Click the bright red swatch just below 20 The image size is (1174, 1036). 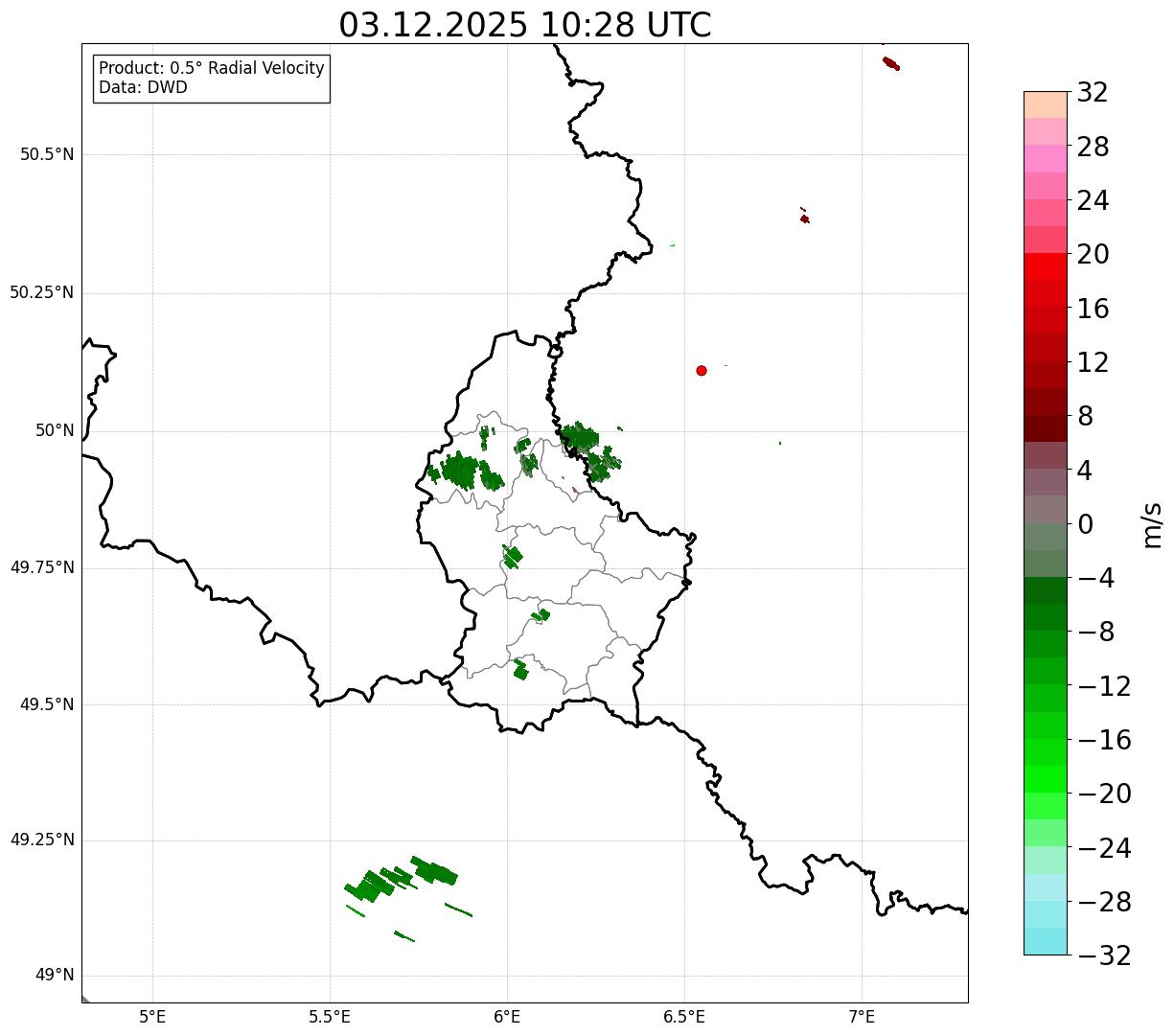click(x=1046, y=266)
